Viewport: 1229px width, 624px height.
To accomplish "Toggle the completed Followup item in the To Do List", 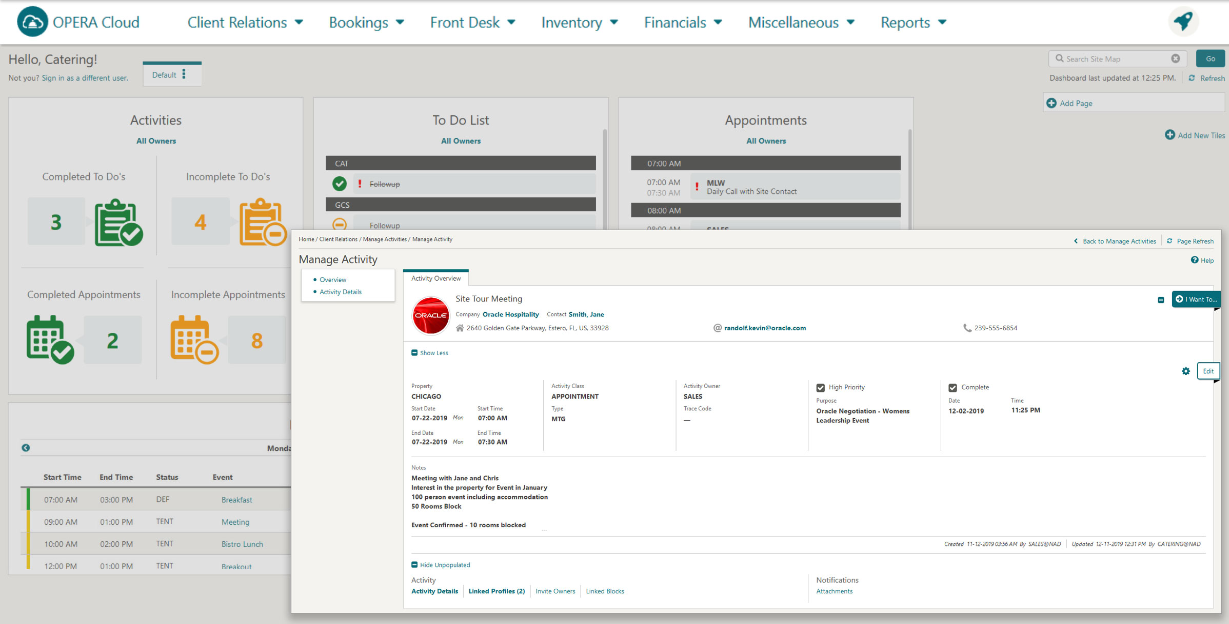I will tap(340, 184).
